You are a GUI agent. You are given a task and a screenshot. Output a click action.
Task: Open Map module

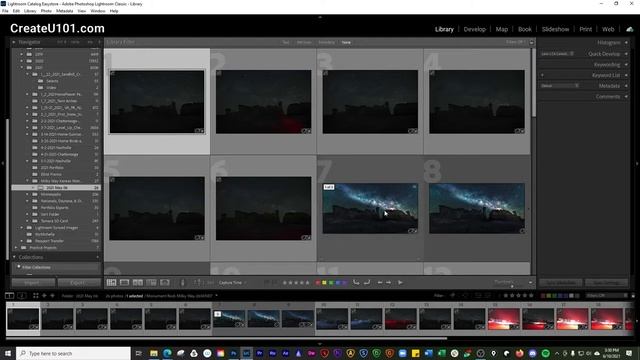click(x=502, y=29)
